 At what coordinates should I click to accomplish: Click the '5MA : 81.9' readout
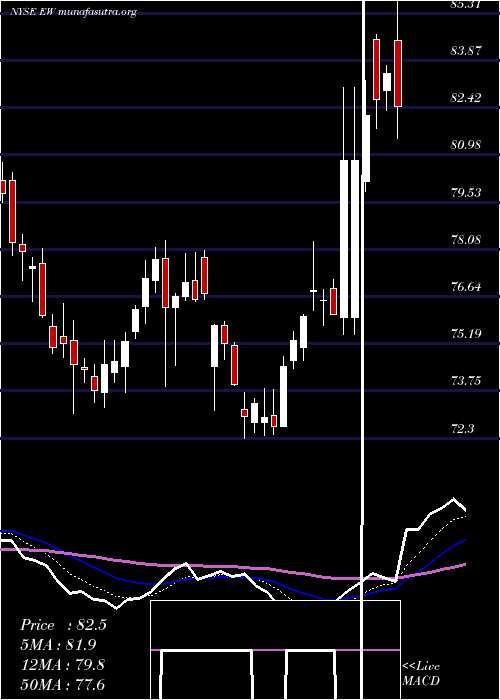58,645
